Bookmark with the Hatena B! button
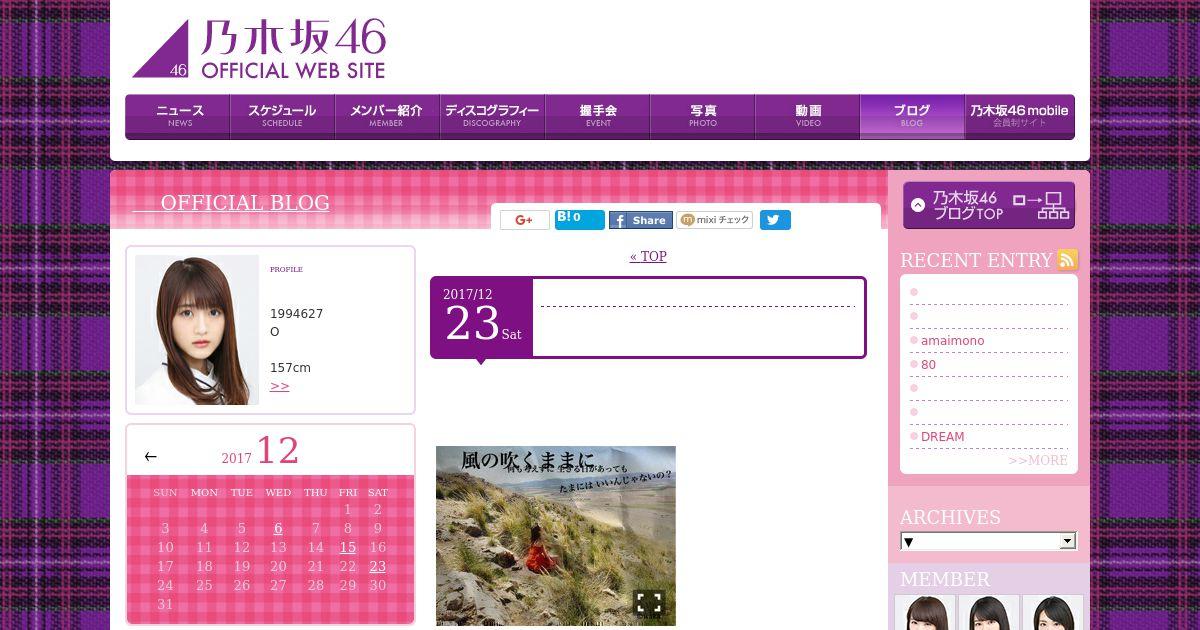The height and width of the screenshot is (630, 1200). tap(580, 220)
